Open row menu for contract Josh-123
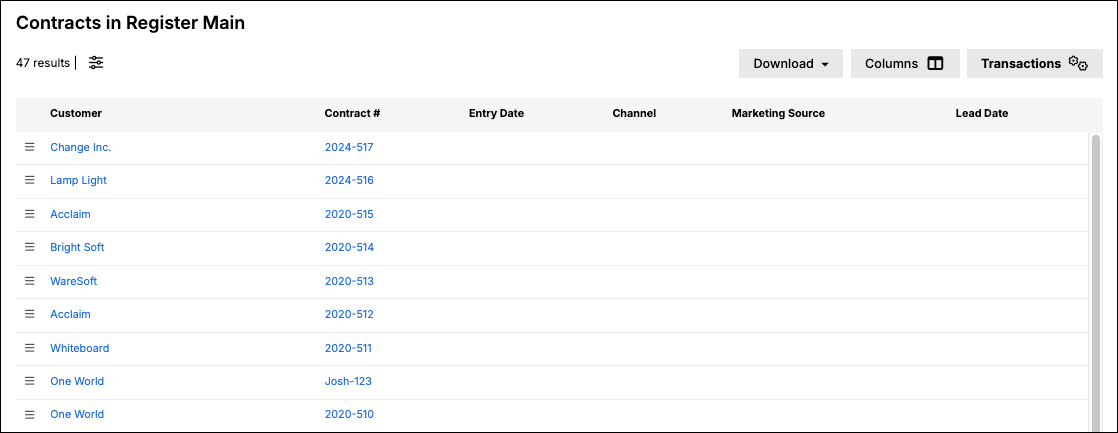Viewport: 1118px width, 433px height. (x=30, y=381)
